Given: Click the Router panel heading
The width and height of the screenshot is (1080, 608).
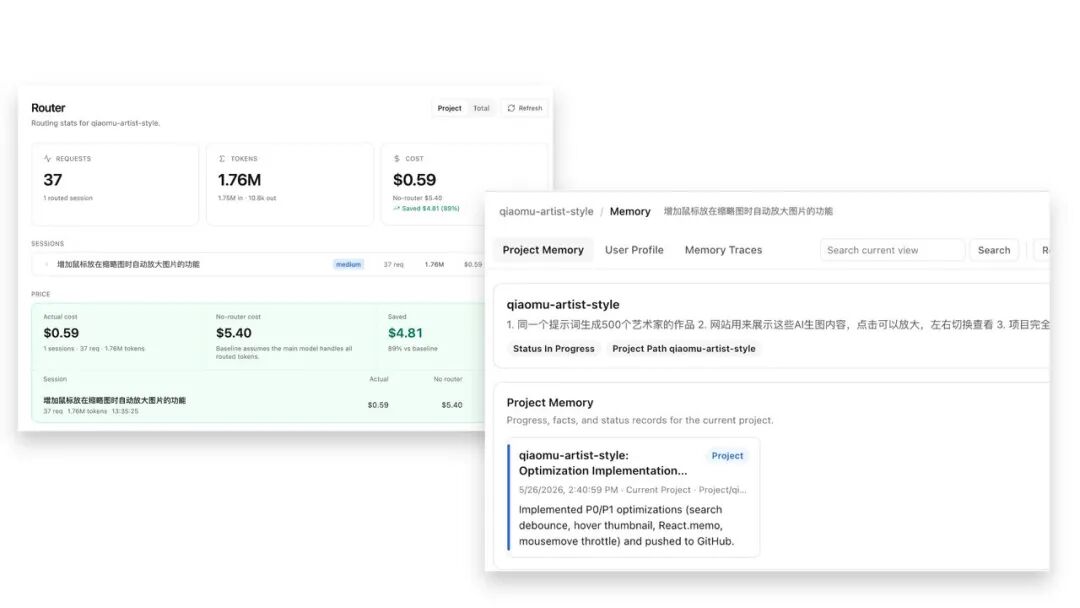Looking at the screenshot, I should 48,107.
